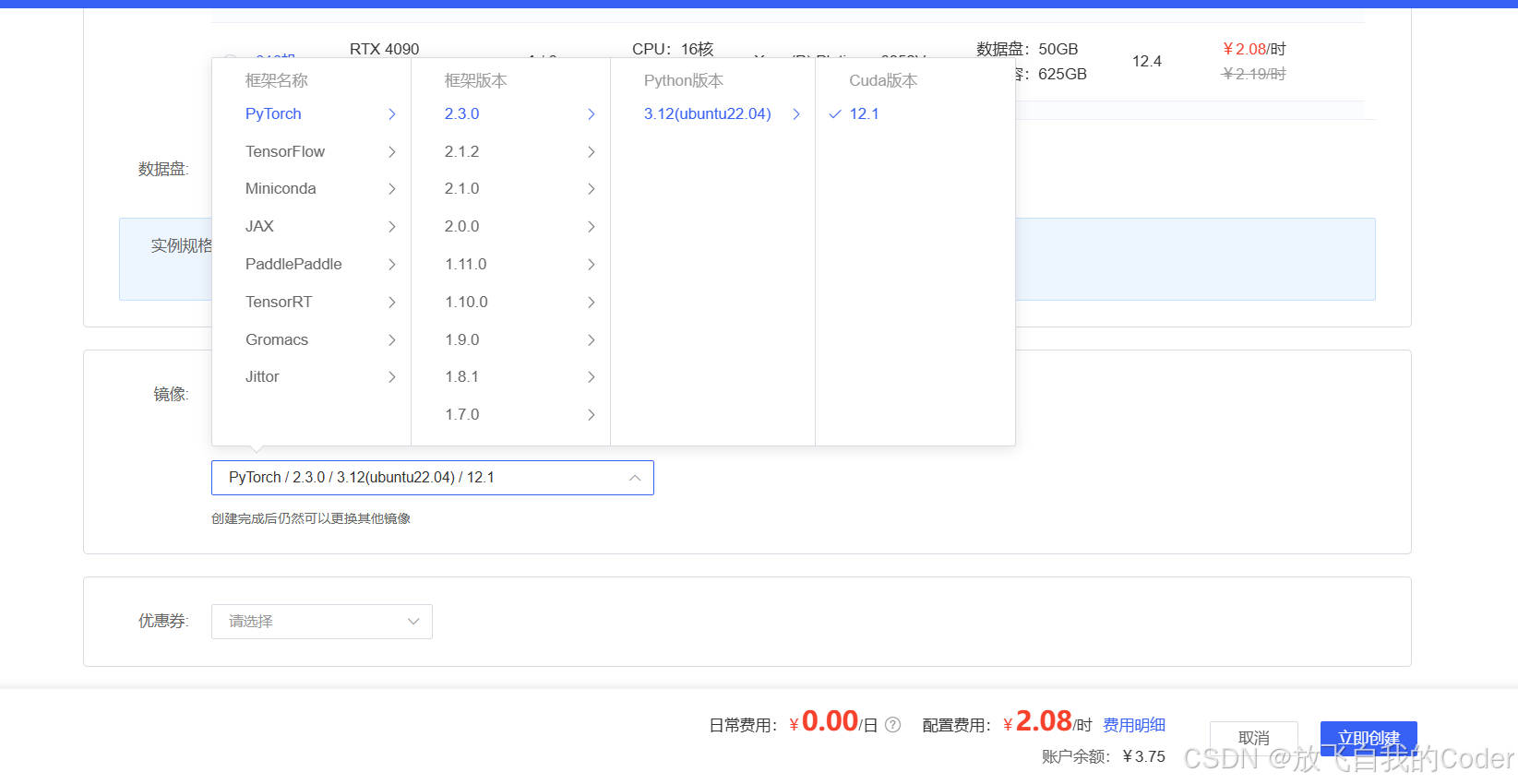
Task: Expand PaddlePaddle chevron arrow
Action: [392, 264]
